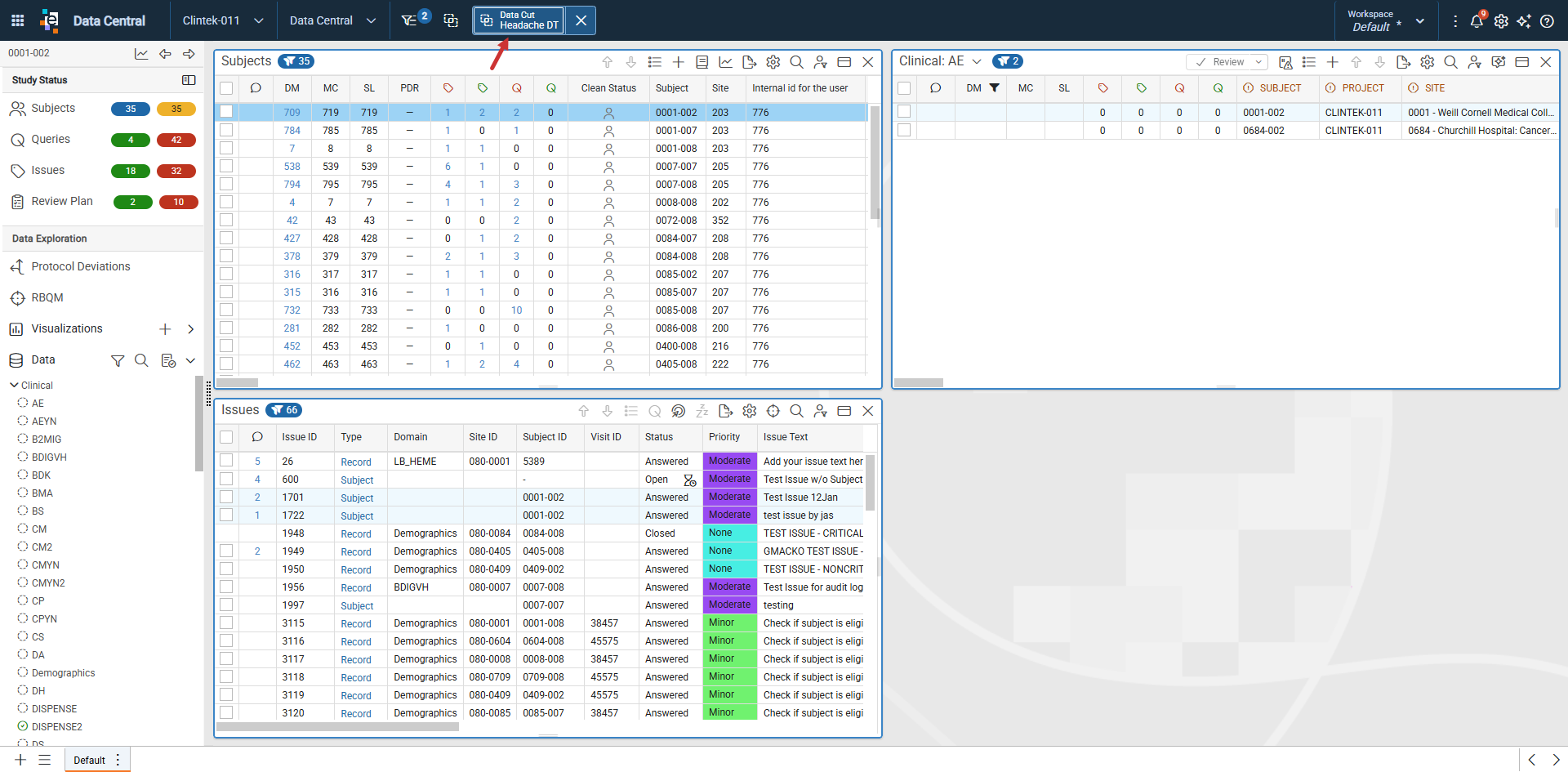The height and width of the screenshot is (772, 1568).
Task: Check the box for issue 3115
Action: pos(226,623)
